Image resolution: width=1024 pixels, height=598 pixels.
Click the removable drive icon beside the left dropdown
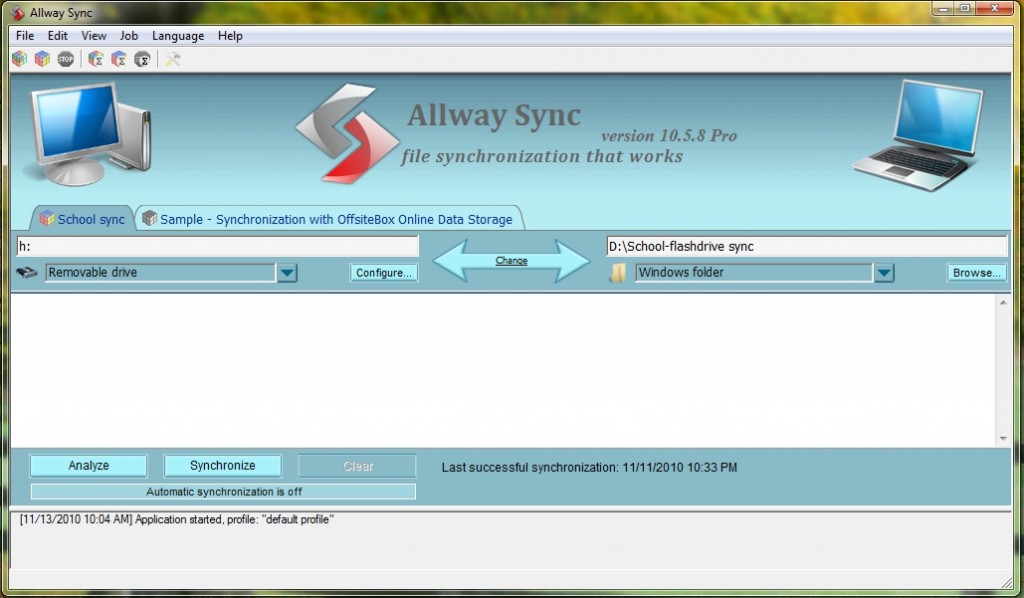click(x=27, y=272)
